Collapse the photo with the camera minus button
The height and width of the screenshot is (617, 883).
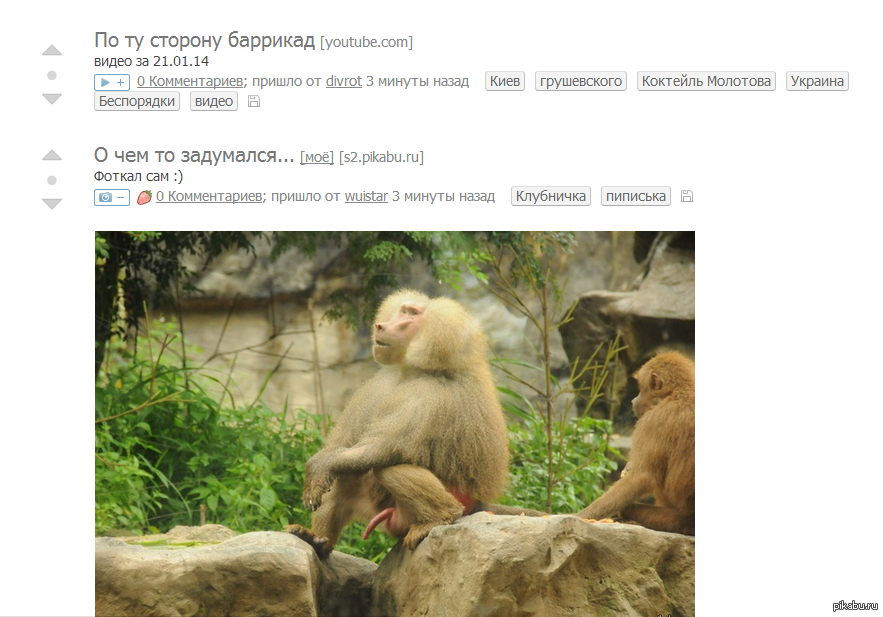(112, 197)
